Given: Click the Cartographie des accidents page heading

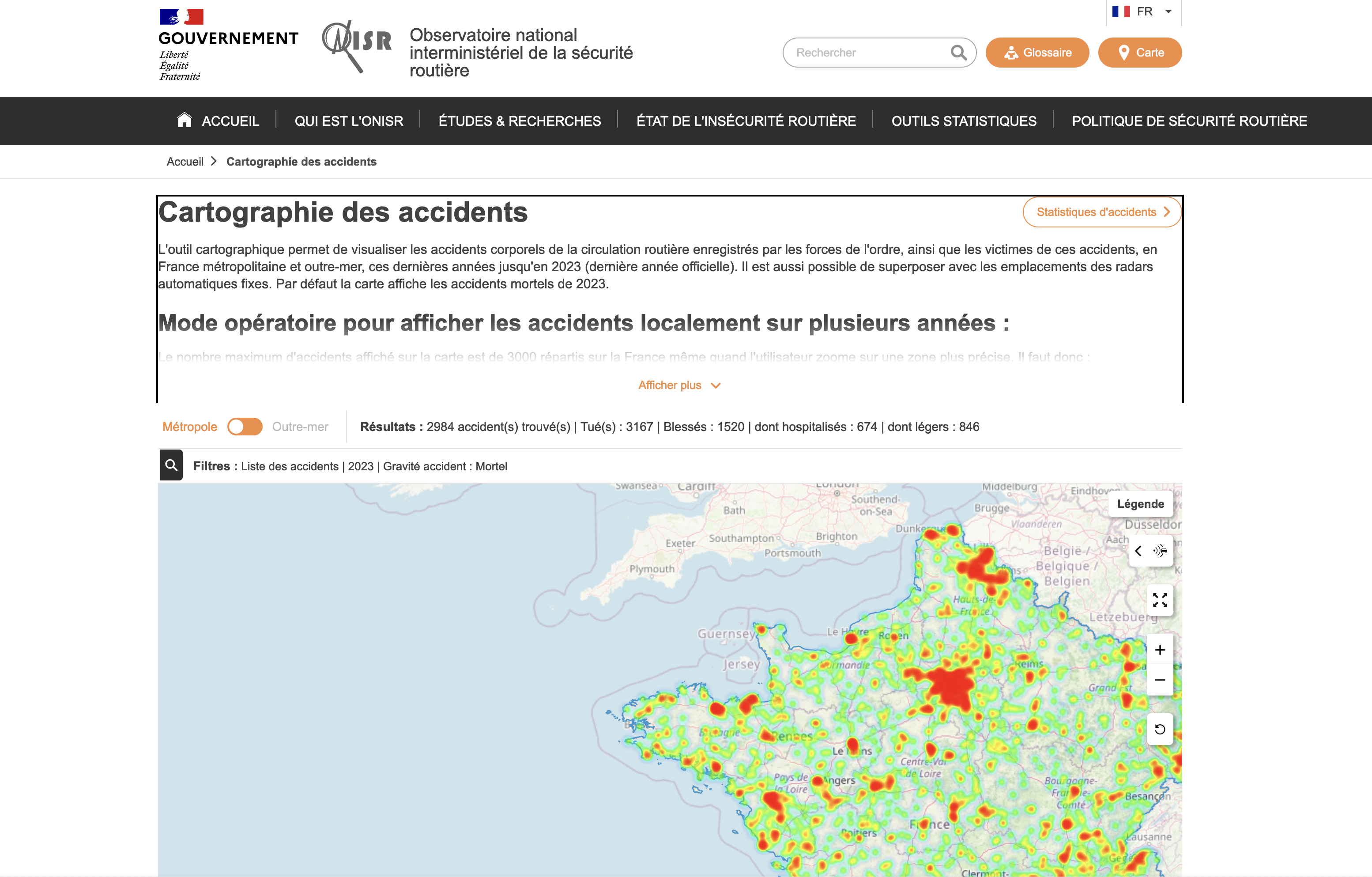Looking at the screenshot, I should 343,212.
